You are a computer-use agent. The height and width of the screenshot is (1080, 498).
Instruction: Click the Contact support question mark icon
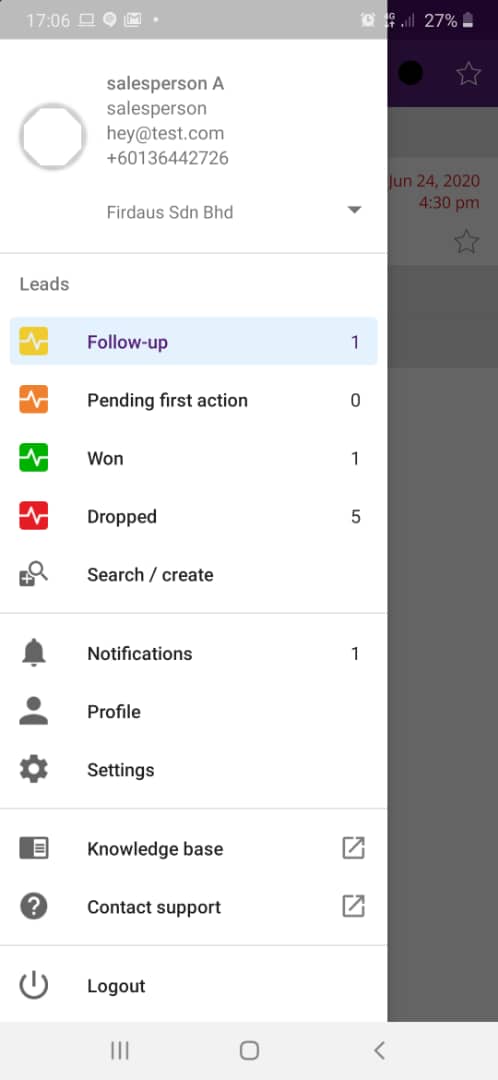[x=34, y=906]
